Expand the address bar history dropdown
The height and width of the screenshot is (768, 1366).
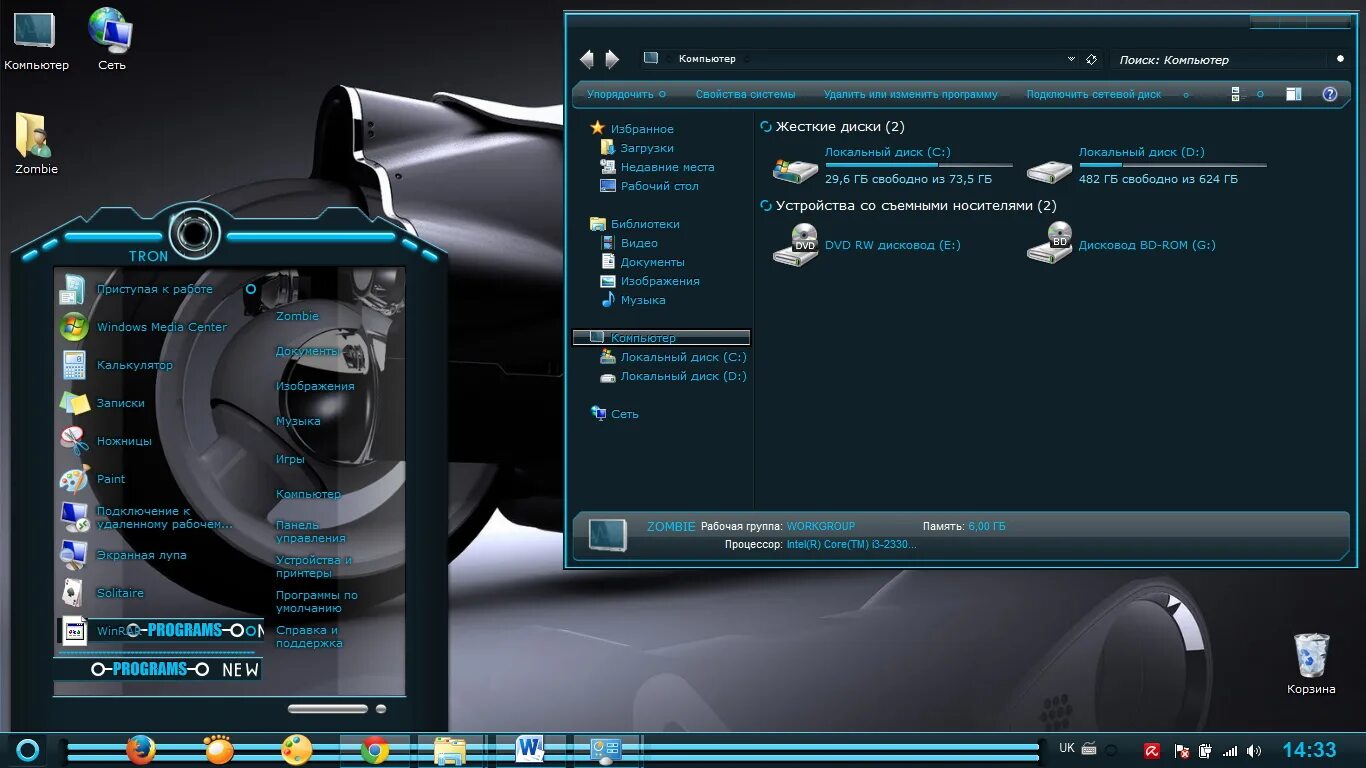1071,59
